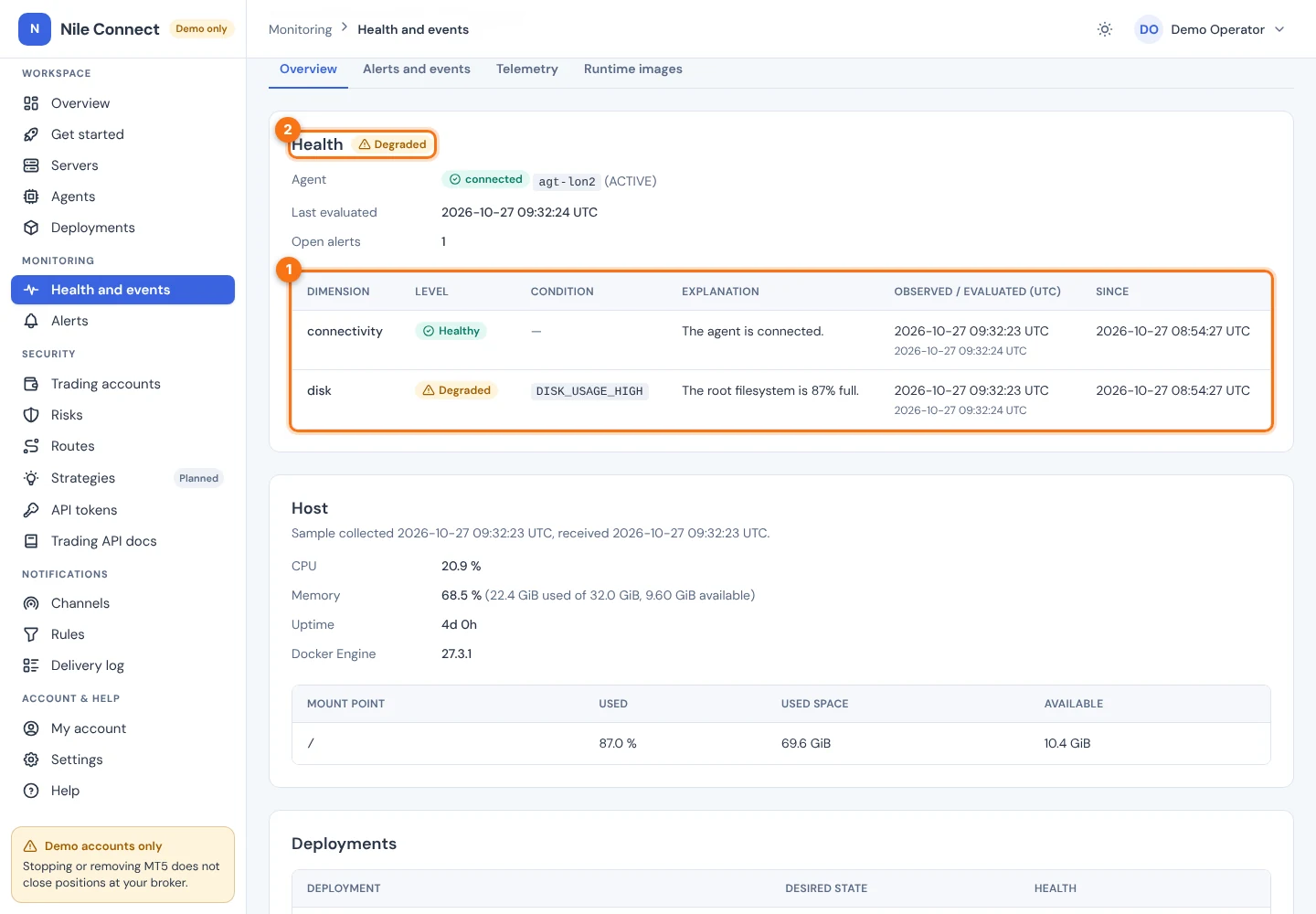Click the Alerts bell icon
1316x914 pixels.
(31, 321)
